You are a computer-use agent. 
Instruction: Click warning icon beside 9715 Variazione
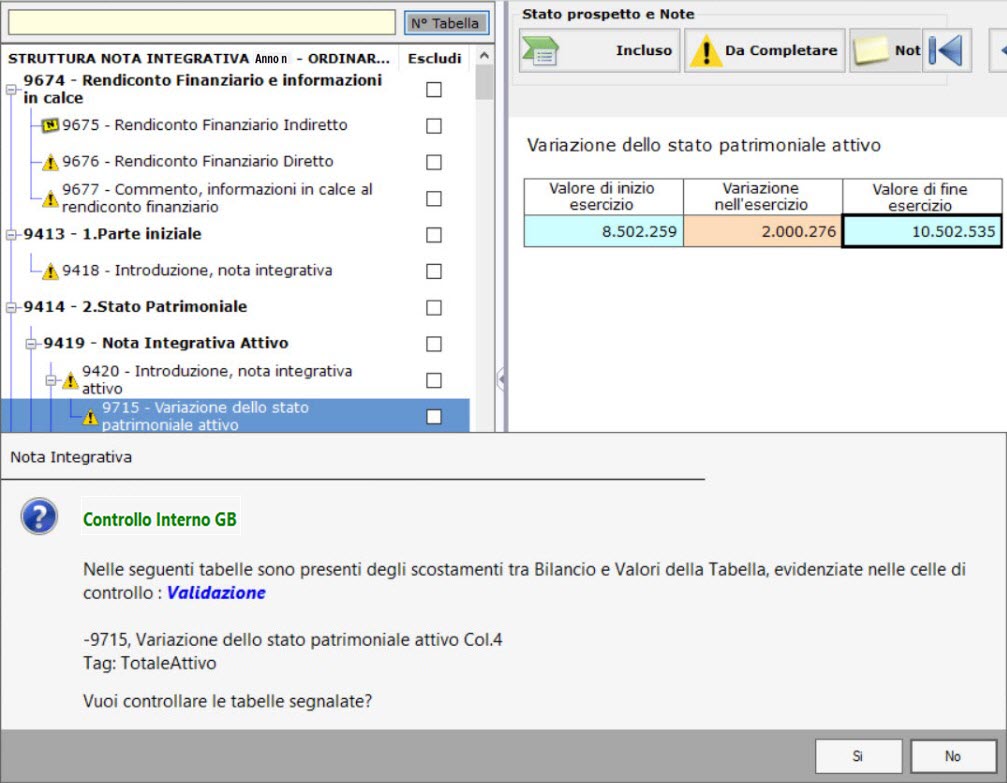coord(91,418)
